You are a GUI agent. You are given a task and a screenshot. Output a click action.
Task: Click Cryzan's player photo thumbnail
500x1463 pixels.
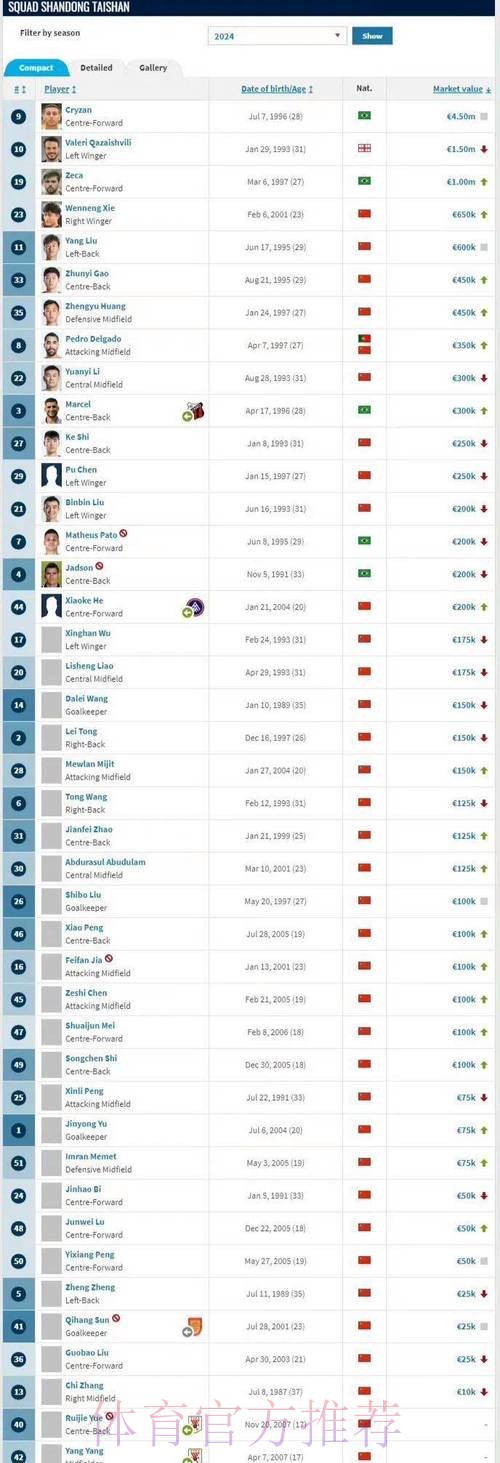coord(51,116)
